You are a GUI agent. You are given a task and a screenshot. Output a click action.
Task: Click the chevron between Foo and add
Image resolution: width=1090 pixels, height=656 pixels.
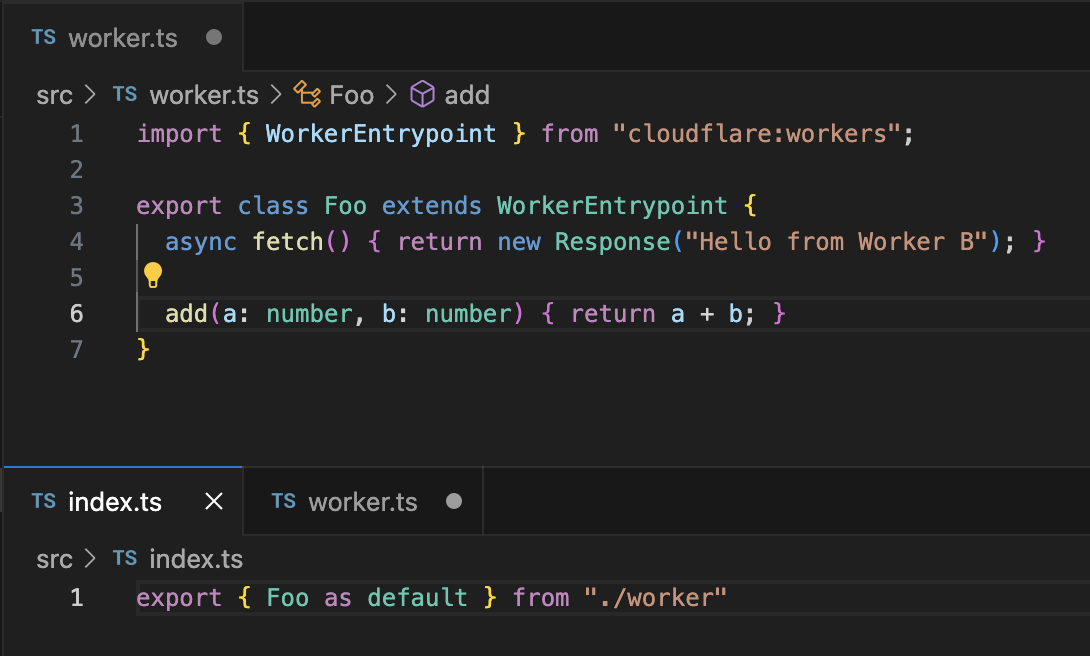[x=391, y=95]
